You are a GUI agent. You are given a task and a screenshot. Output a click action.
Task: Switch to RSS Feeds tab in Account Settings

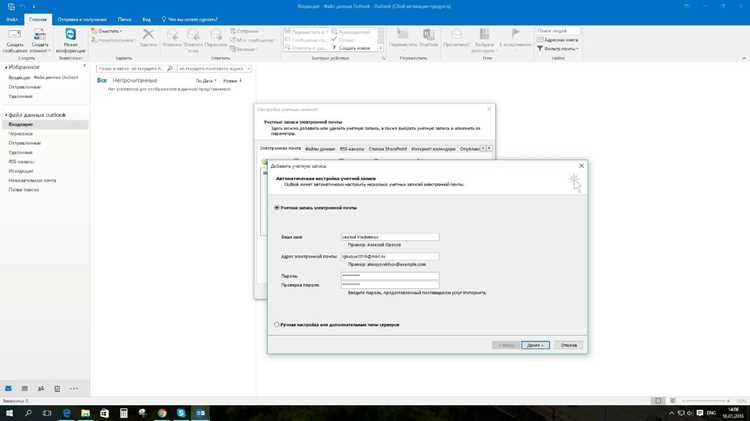point(352,149)
